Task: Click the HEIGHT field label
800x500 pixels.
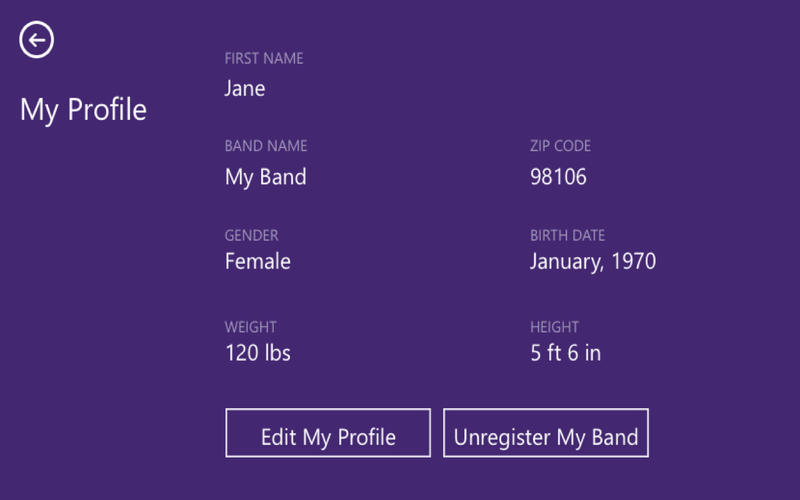Action: (x=554, y=327)
